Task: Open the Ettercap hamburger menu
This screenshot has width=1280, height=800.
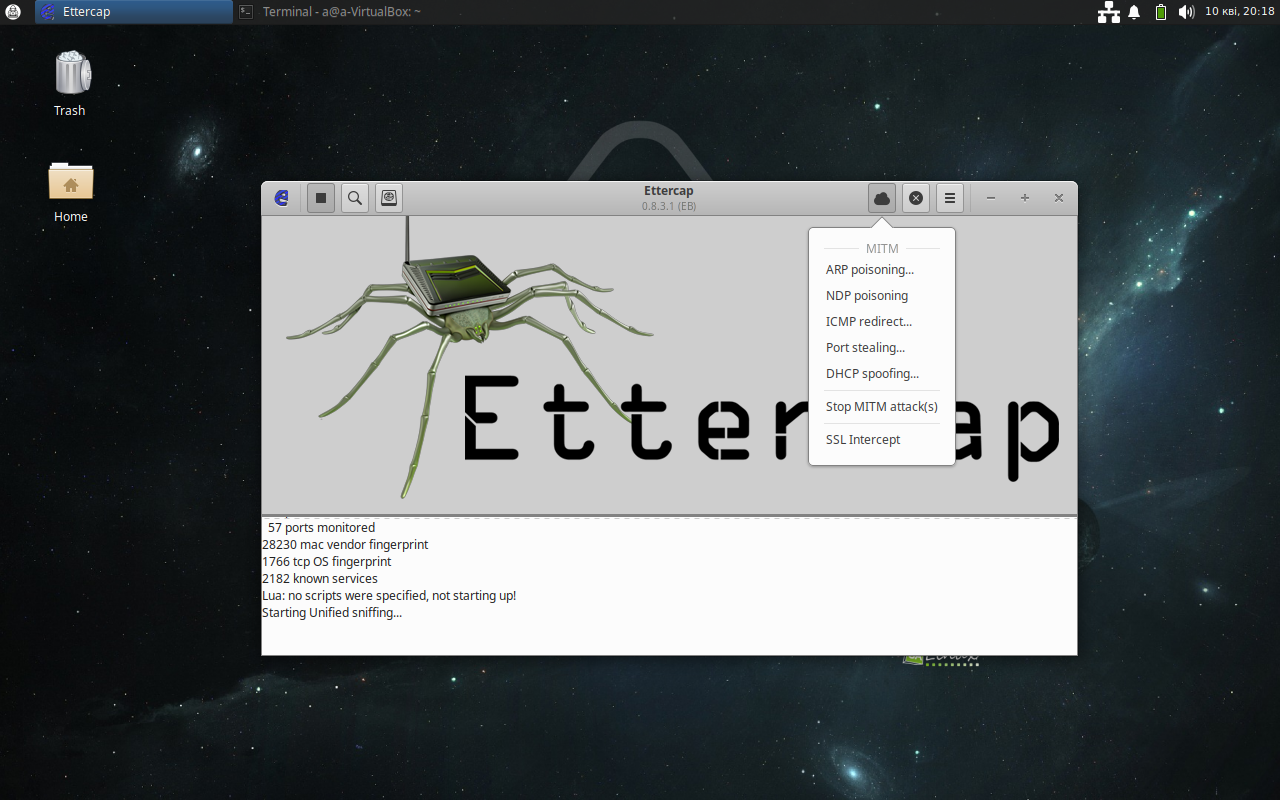Action: click(x=950, y=198)
